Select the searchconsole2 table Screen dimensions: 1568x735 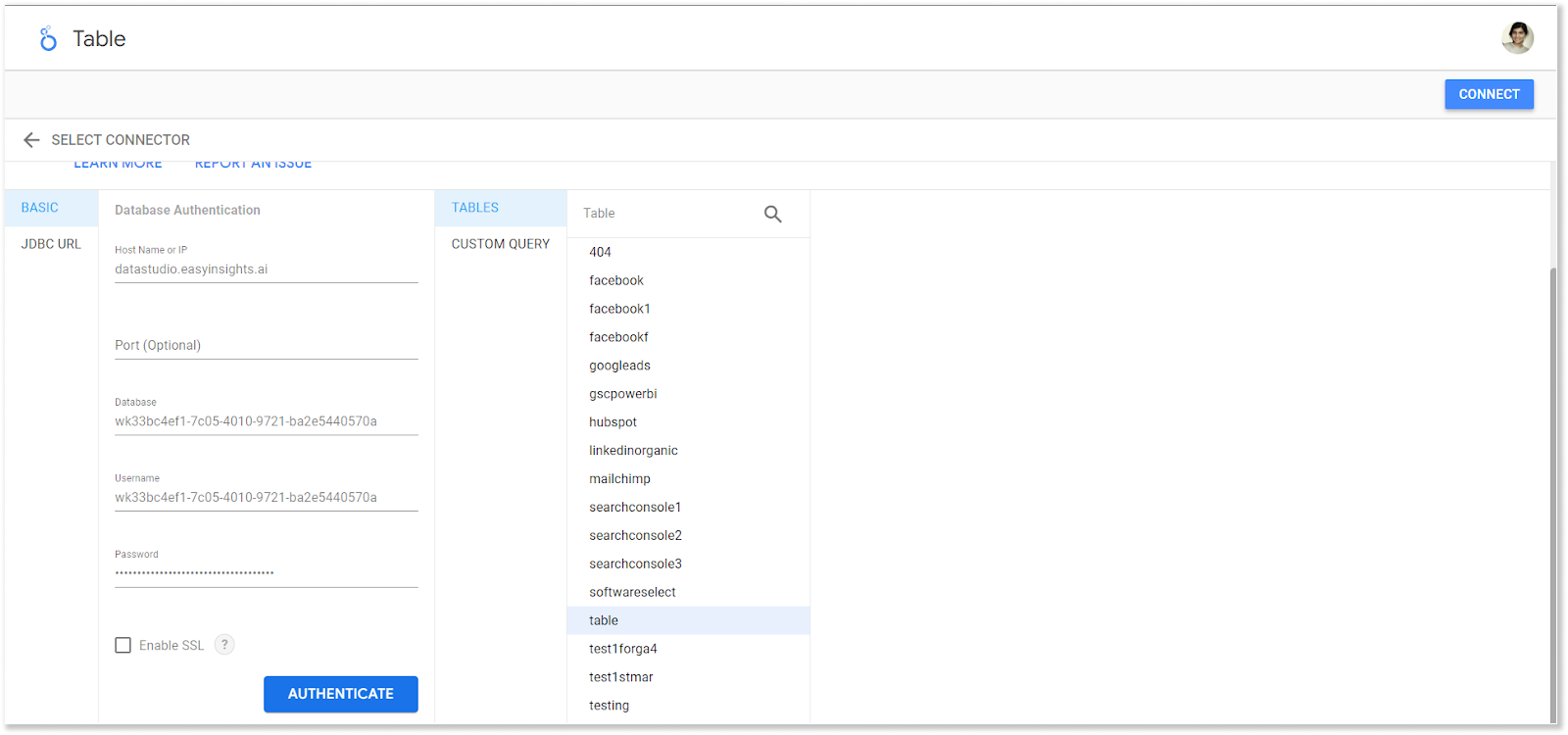point(688,536)
